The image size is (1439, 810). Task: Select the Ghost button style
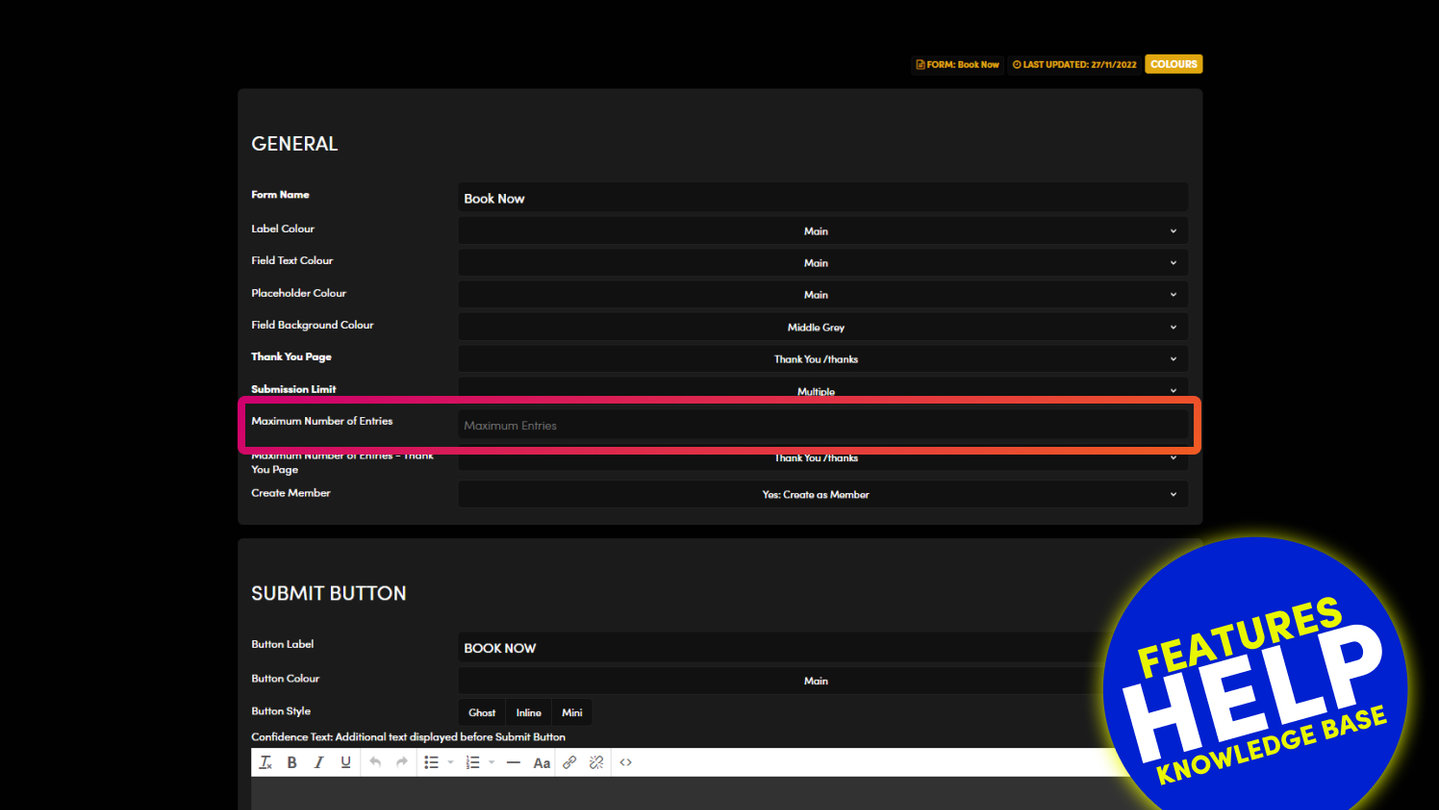tap(482, 713)
